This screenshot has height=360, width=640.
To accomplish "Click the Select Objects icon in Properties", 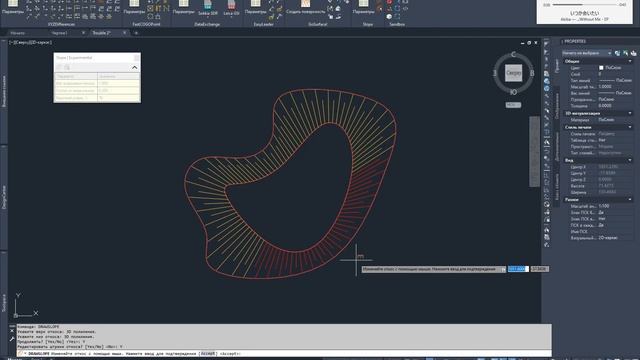I will pos(625,53).
